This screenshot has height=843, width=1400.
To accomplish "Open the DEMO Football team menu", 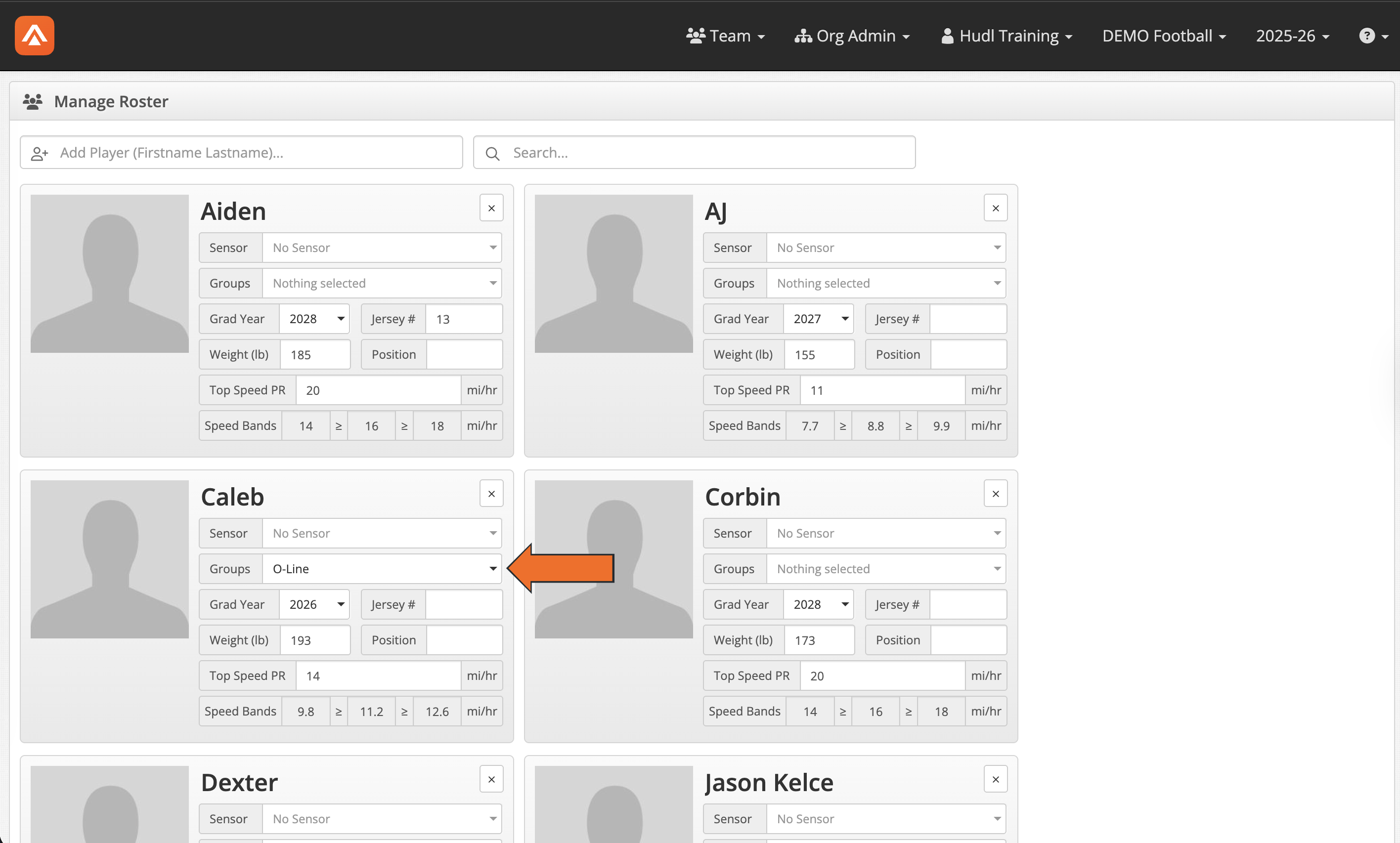I will tap(1164, 36).
